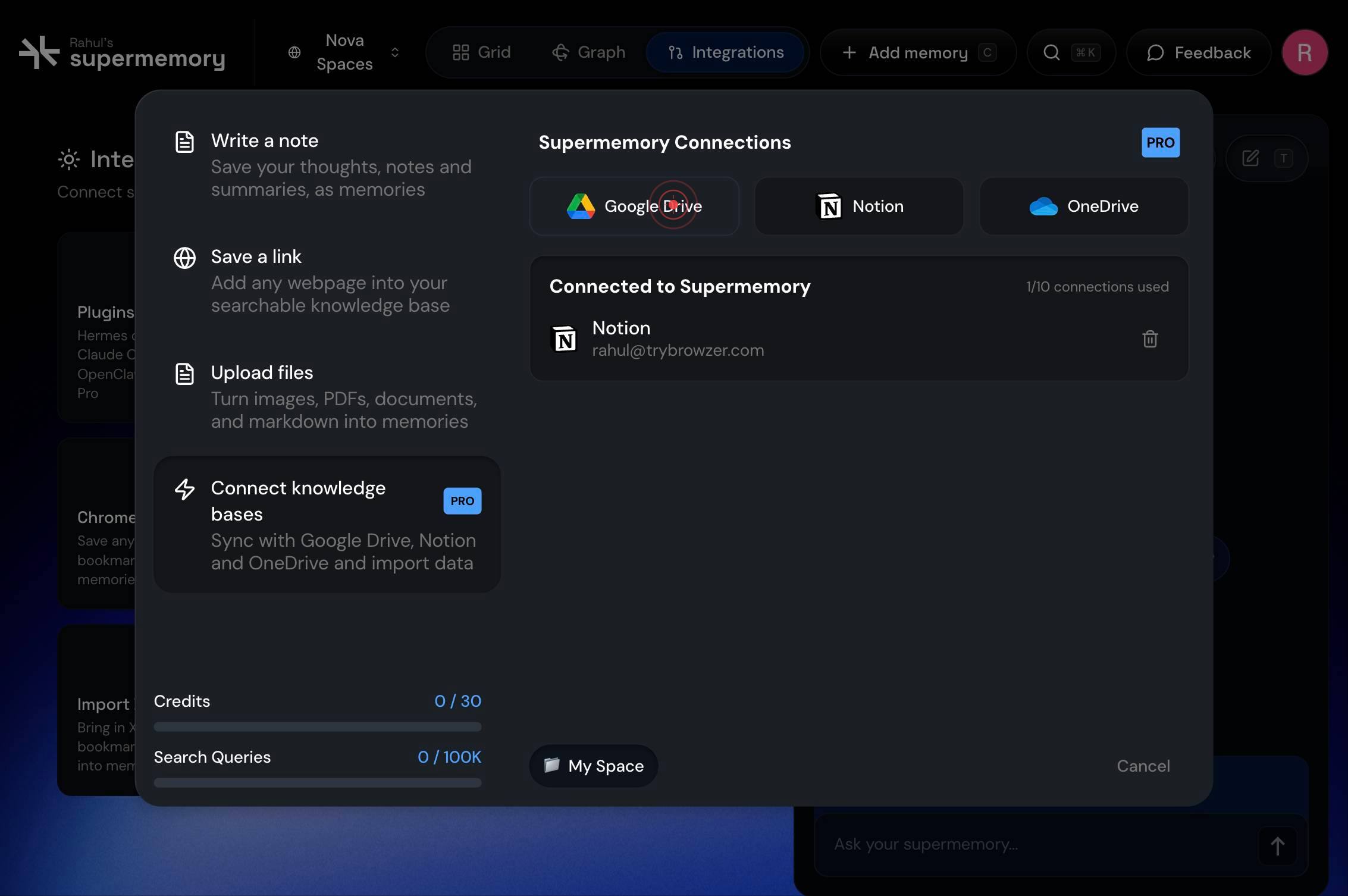Switch to the Grid view tab
The width and height of the screenshot is (1348, 896).
(481, 52)
